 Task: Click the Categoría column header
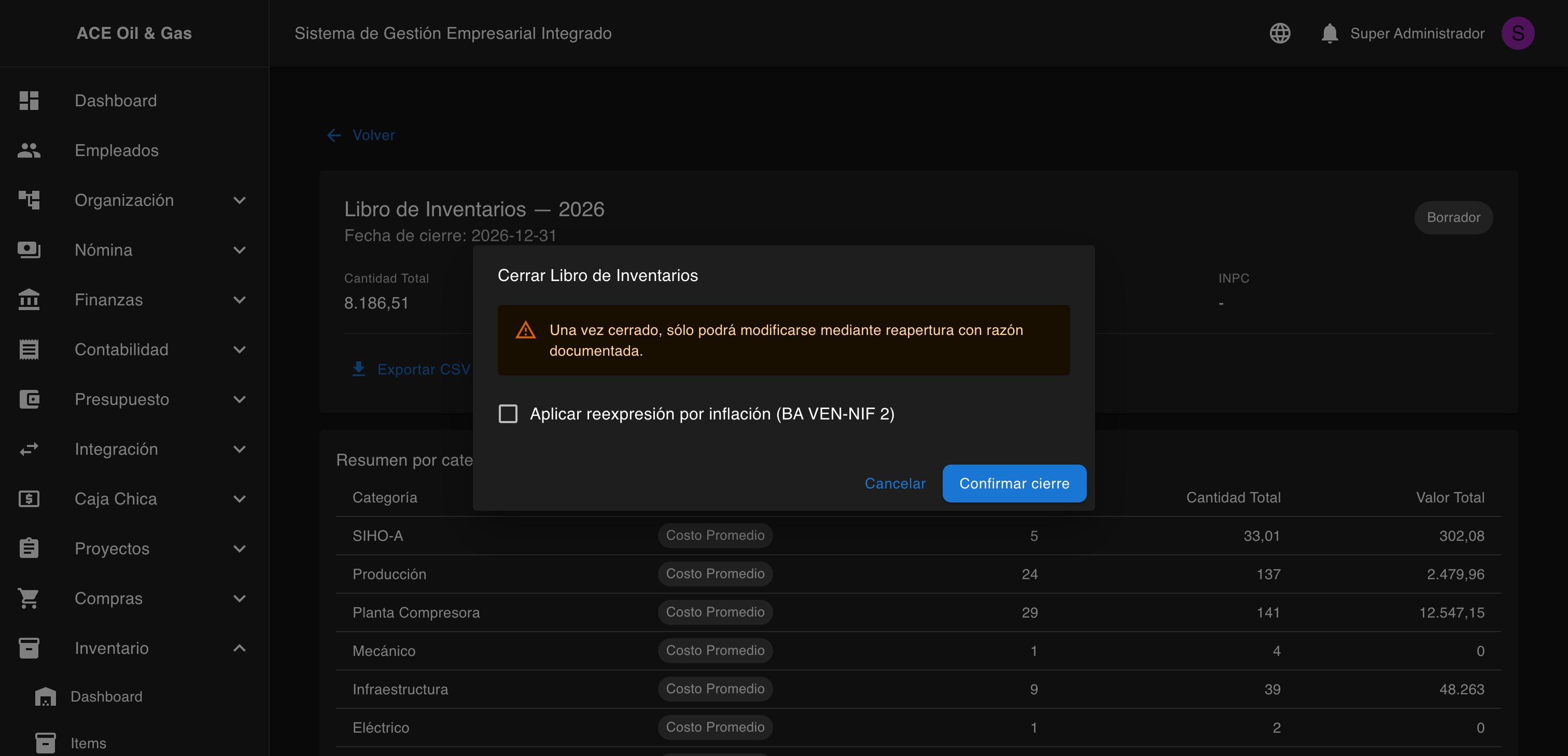click(385, 497)
